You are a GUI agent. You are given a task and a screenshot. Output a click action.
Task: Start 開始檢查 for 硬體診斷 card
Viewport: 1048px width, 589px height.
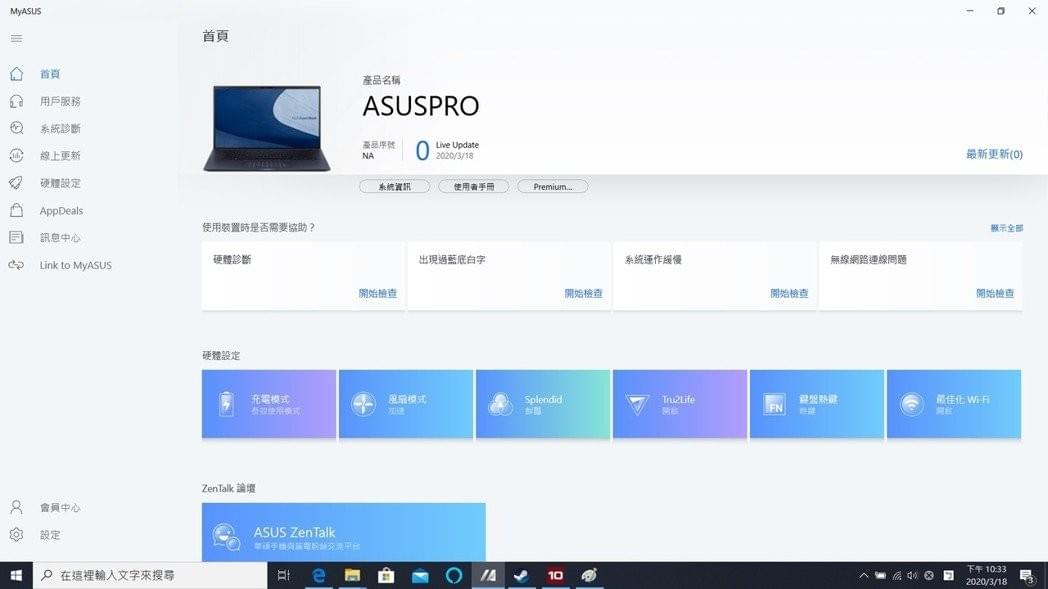378,293
